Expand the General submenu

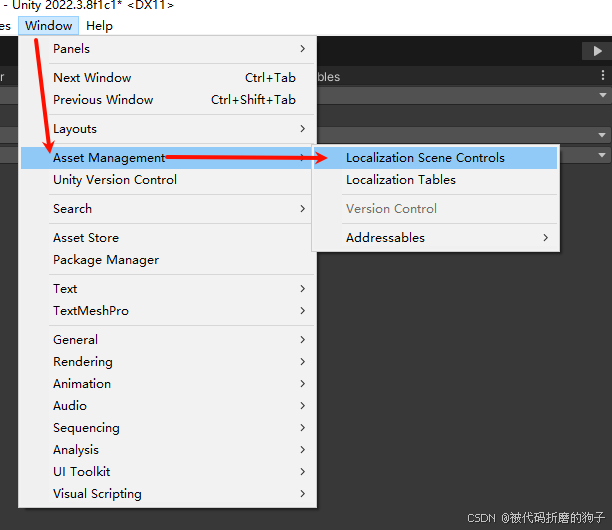tap(168, 340)
